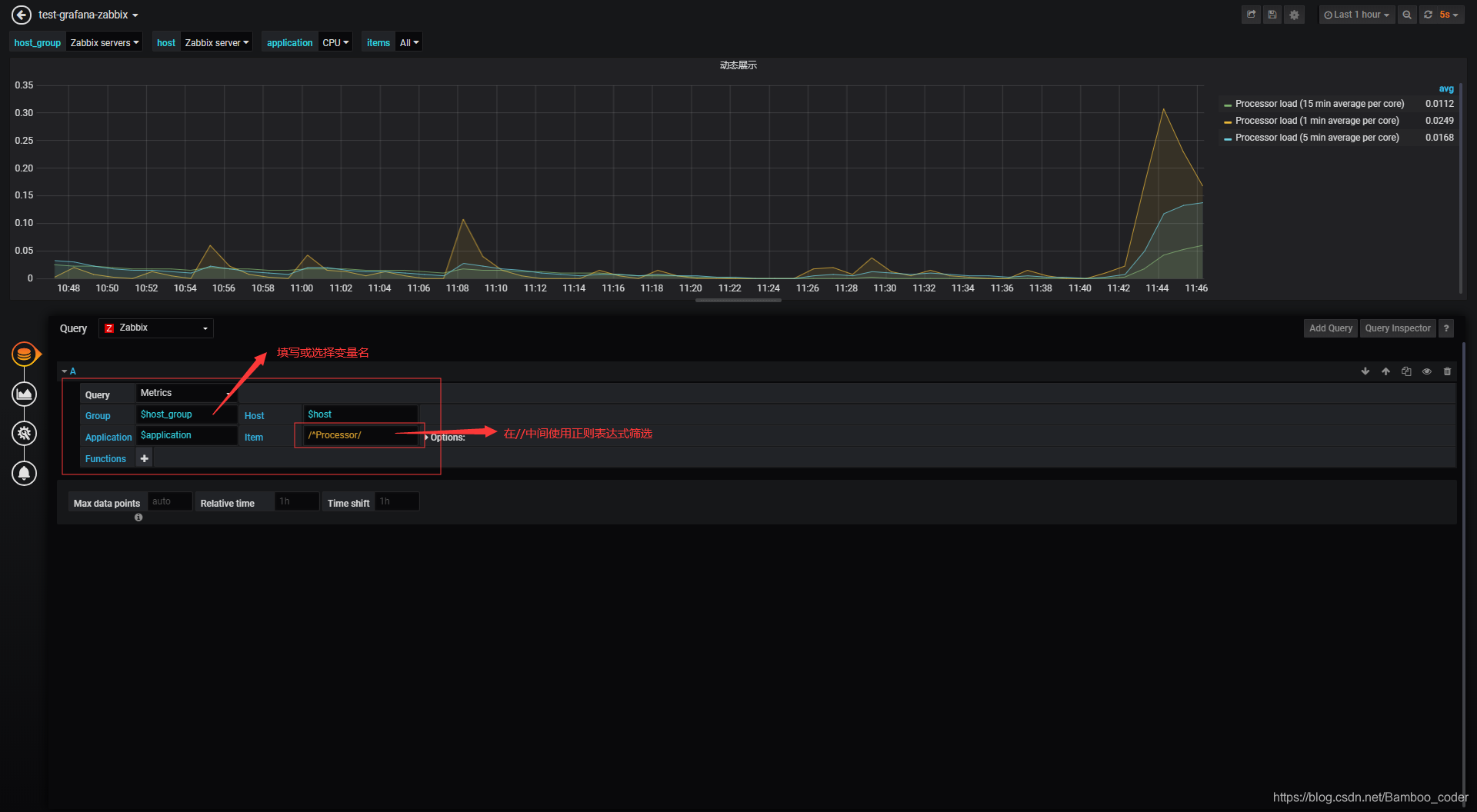Screen dimensions: 1477x812
Task: Click the Add Query button
Action: [x=1330, y=328]
